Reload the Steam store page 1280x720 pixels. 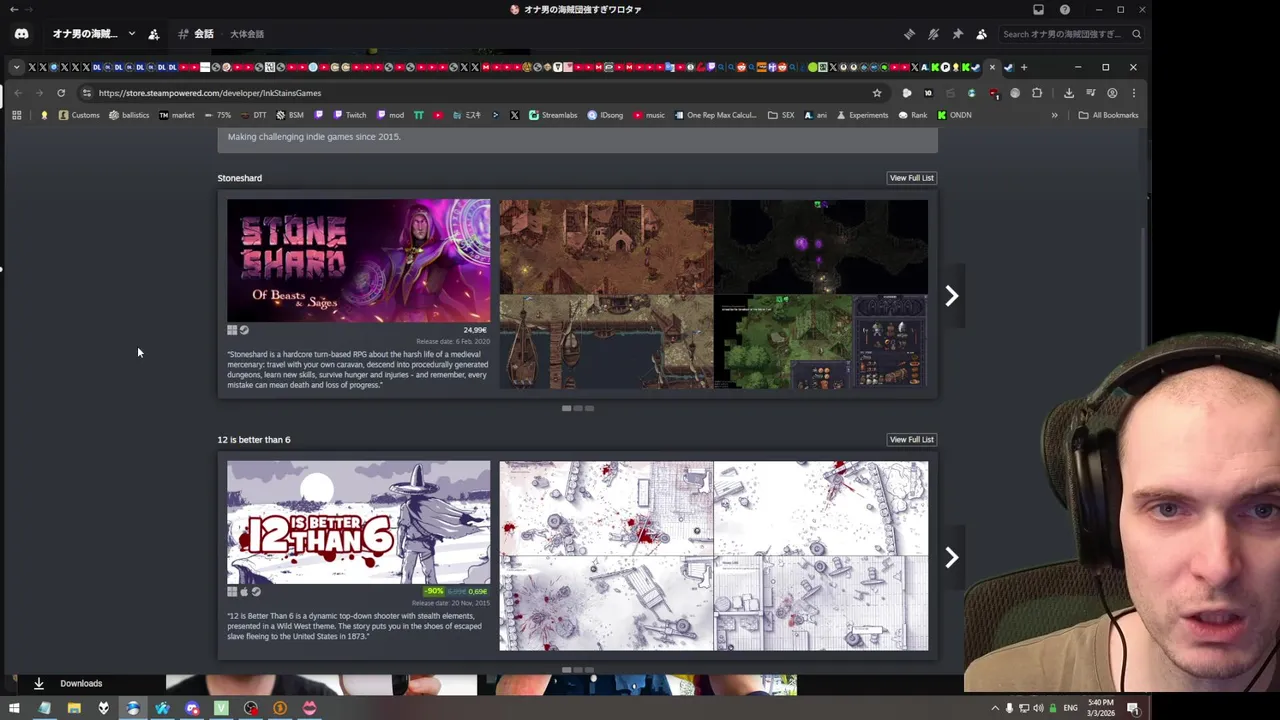click(61, 93)
